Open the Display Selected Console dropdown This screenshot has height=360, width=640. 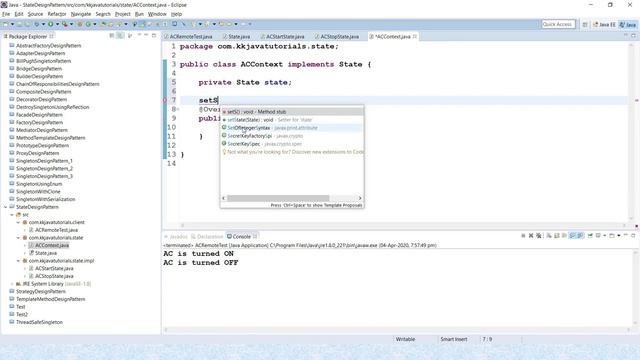[605, 236]
